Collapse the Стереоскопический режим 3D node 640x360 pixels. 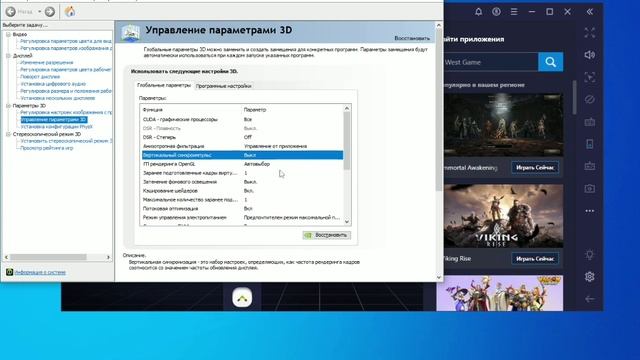point(8,134)
